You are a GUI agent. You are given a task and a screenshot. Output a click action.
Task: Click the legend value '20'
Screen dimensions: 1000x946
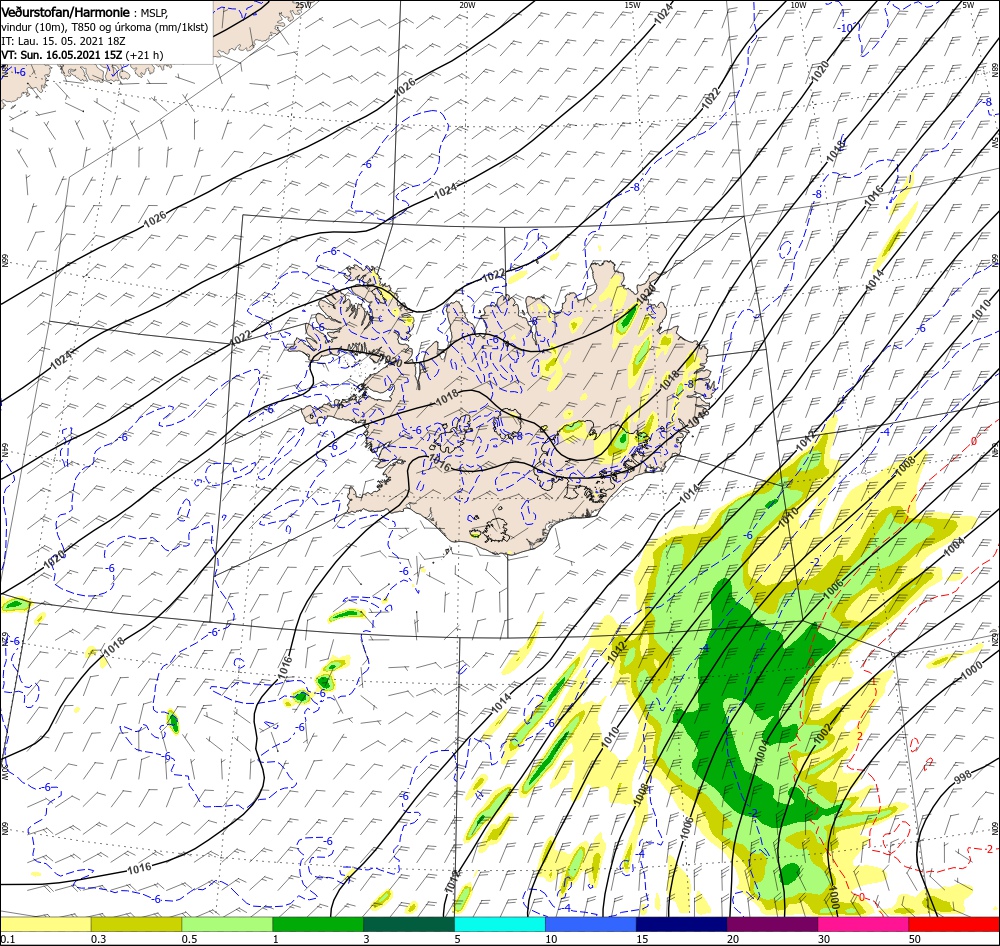click(733, 938)
